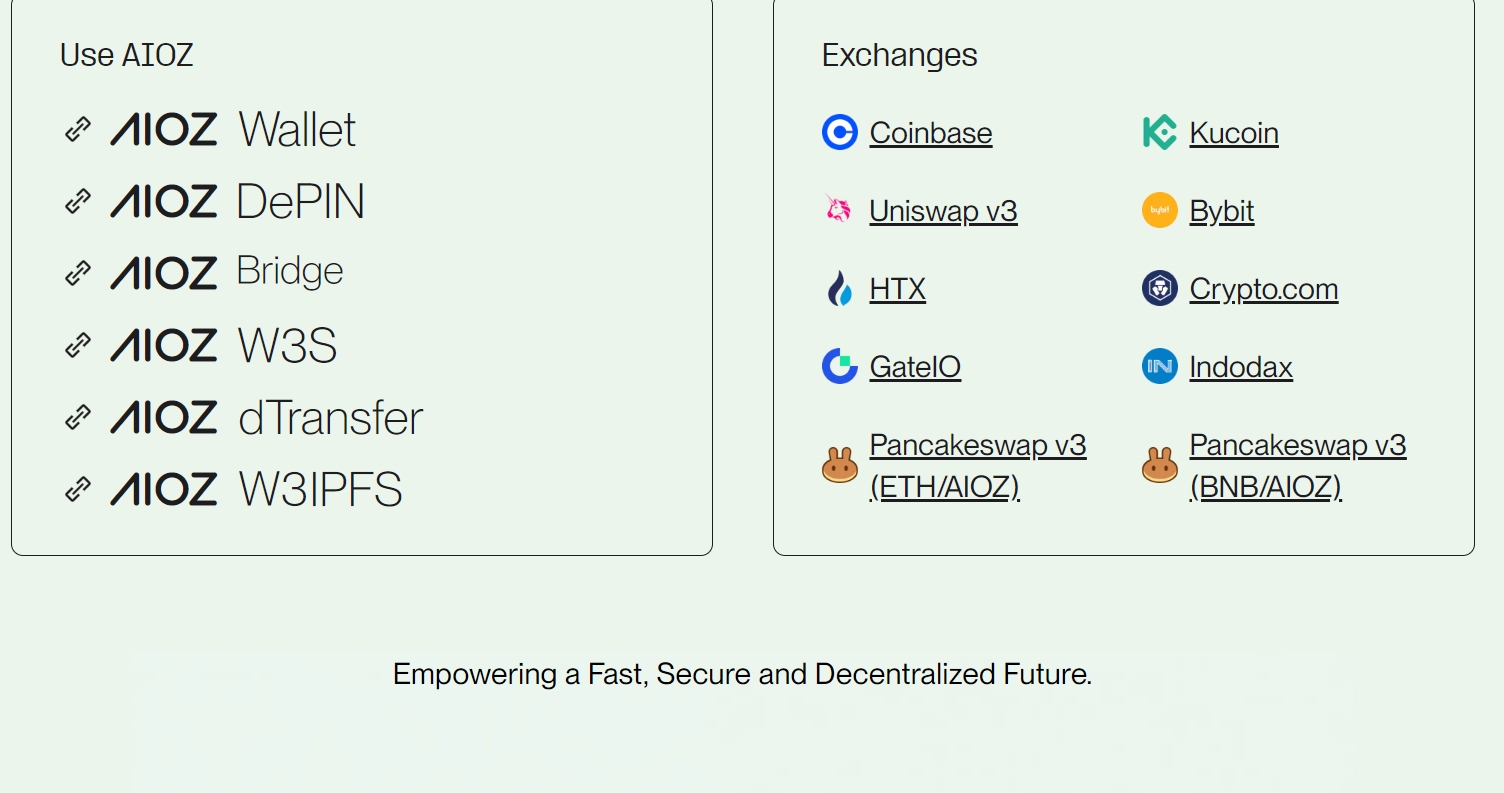Follow the Uniswap v3 link
Viewport: 1504px width, 793px height.
click(943, 211)
